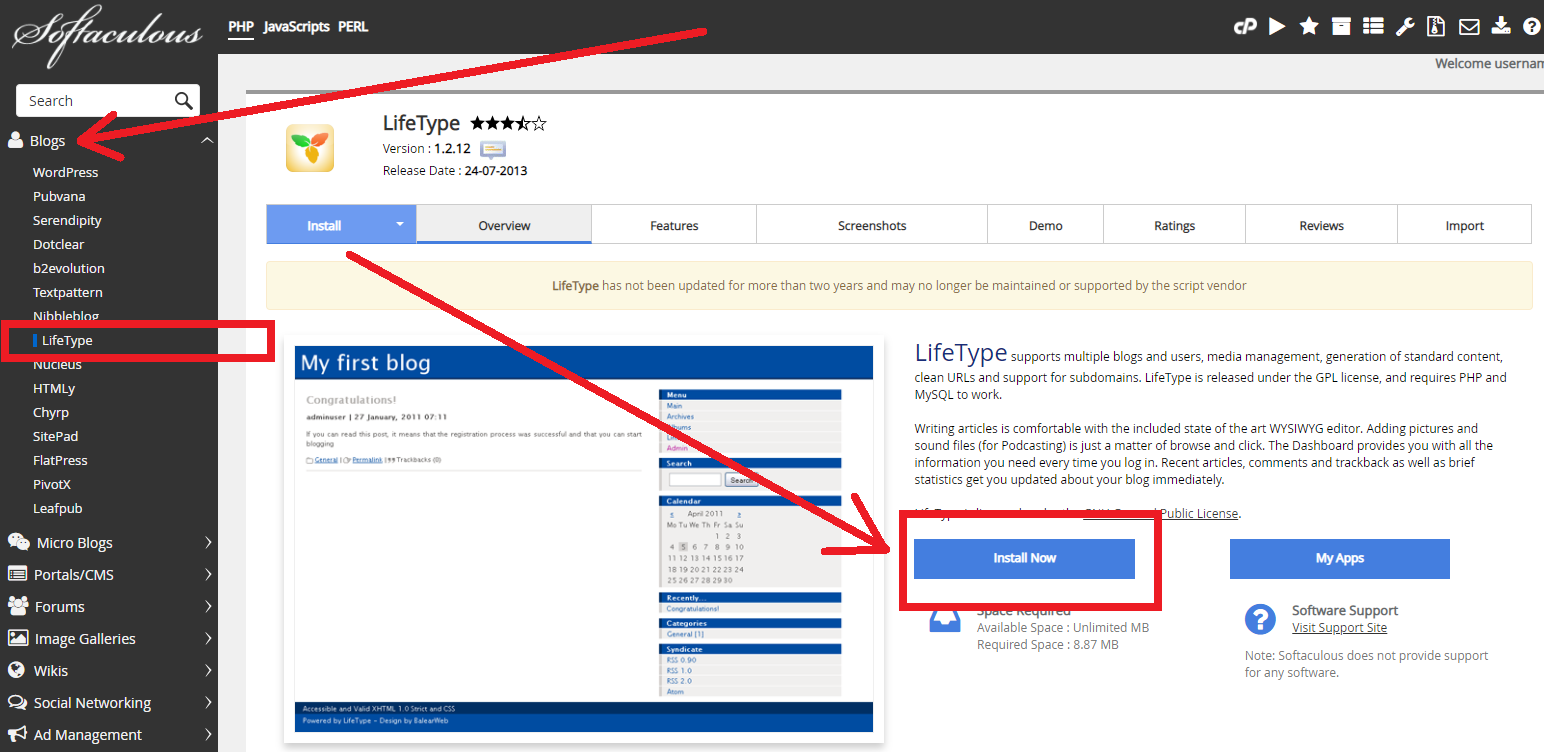Click the cPanel logo icon

tap(1245, 27)
